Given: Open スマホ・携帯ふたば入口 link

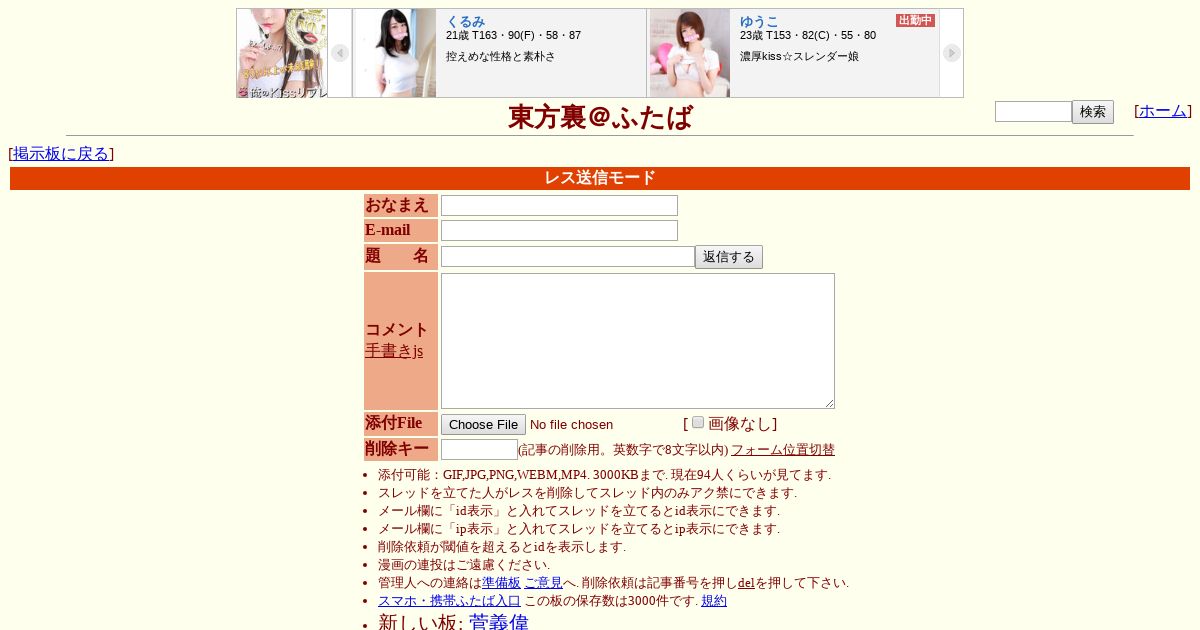Looking at the screenshot, I should point(449,601).
